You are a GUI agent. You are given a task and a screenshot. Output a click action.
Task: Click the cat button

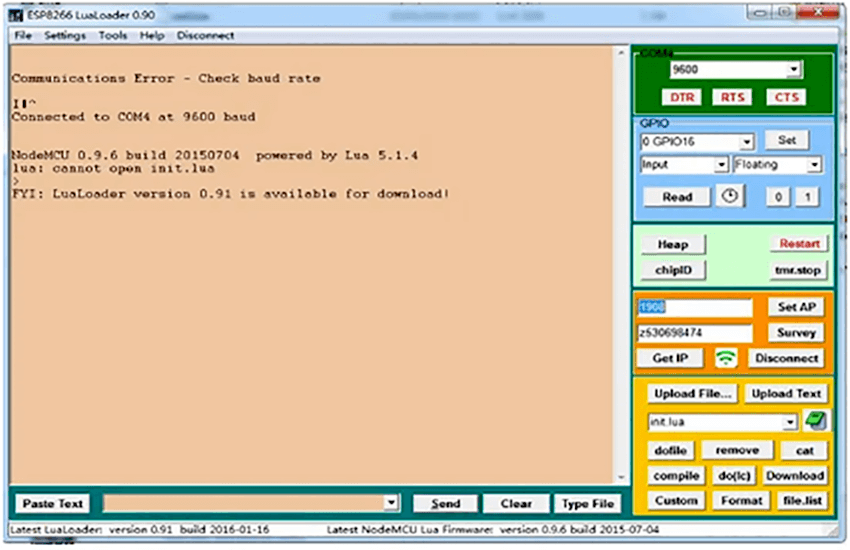[x=804, y=450]
